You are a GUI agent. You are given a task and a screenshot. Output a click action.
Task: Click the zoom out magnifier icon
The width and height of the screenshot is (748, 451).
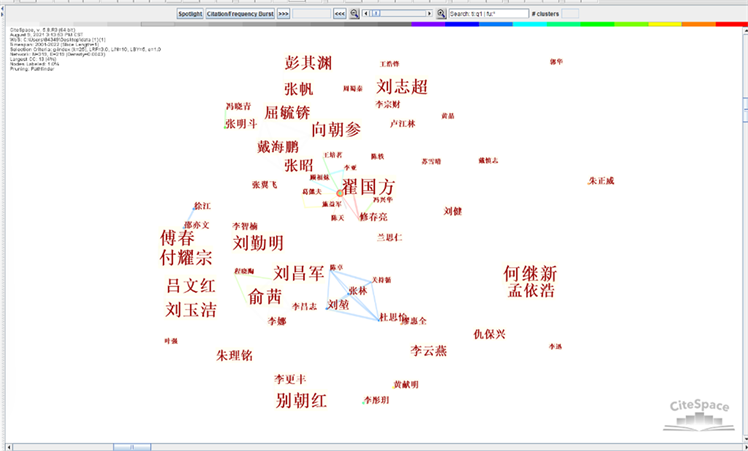coord(355,15)
